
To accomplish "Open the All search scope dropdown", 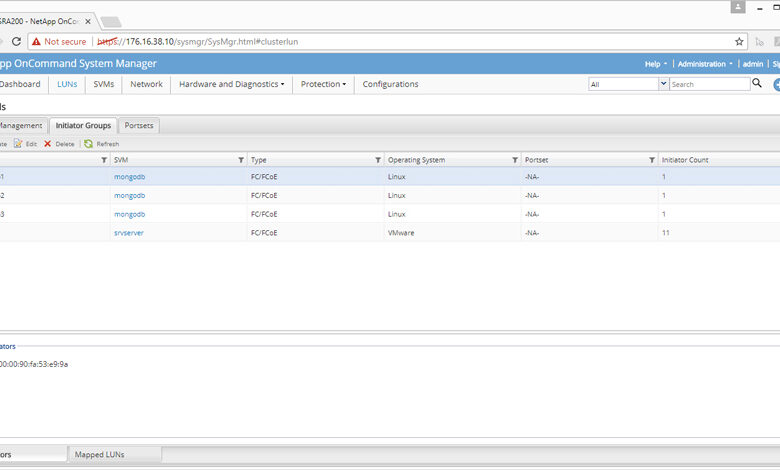I will click(x=663, y=84).
